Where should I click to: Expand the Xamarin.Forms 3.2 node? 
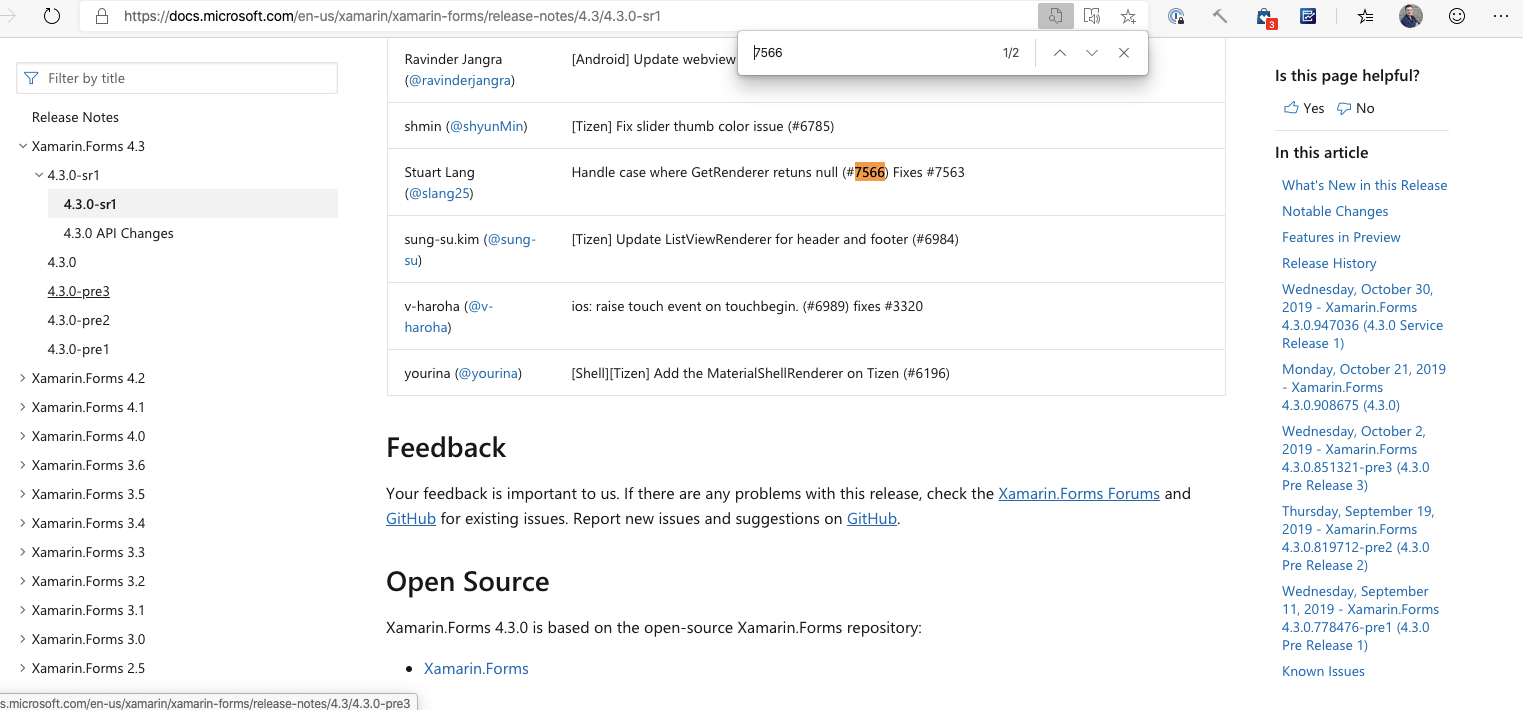[x=23, y=581]
